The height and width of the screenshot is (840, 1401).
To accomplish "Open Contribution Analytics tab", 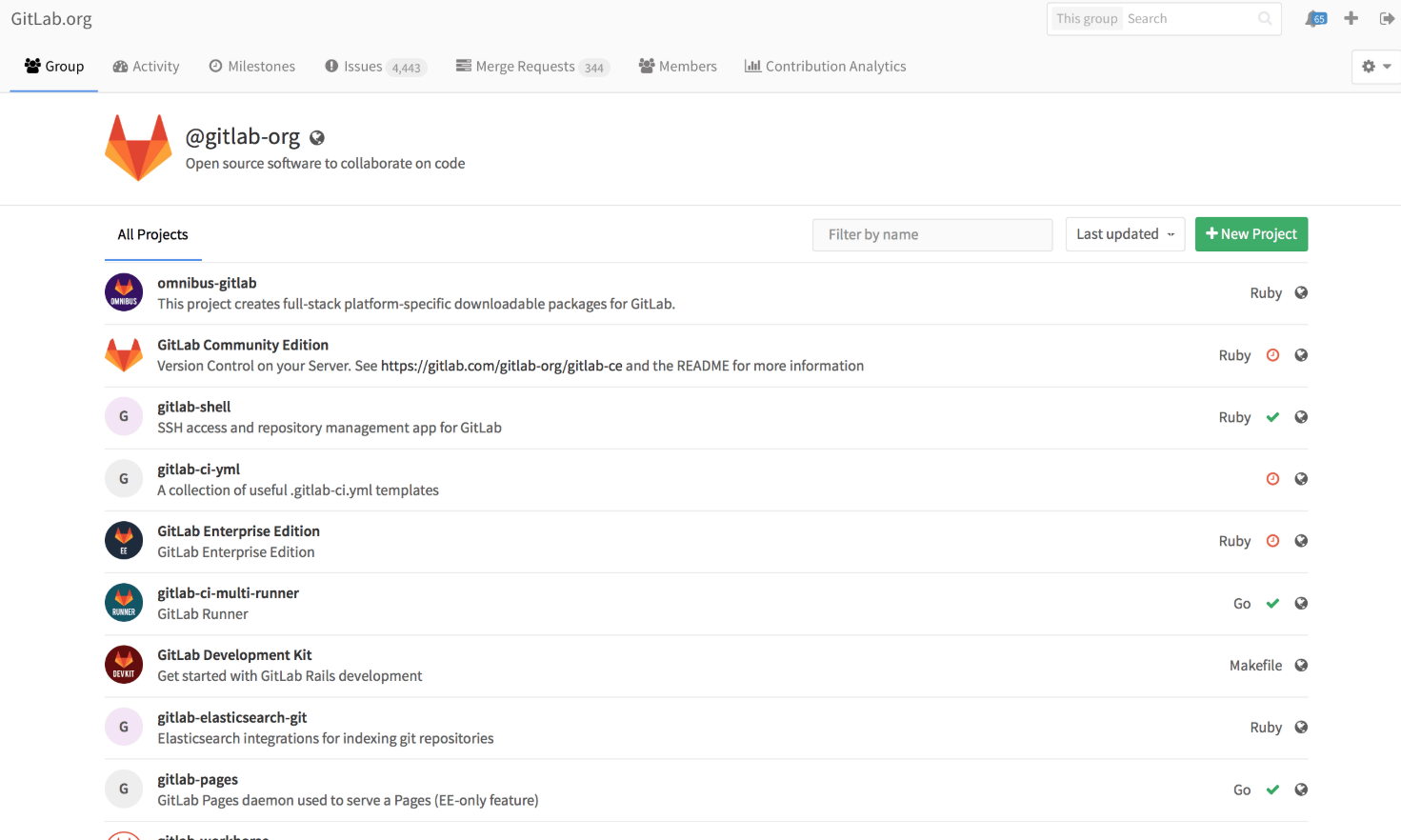I will 826,67.
